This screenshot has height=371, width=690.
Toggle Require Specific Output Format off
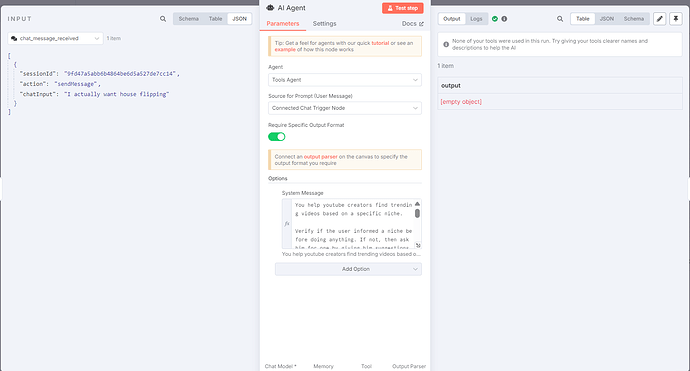[x=277, y=136]
